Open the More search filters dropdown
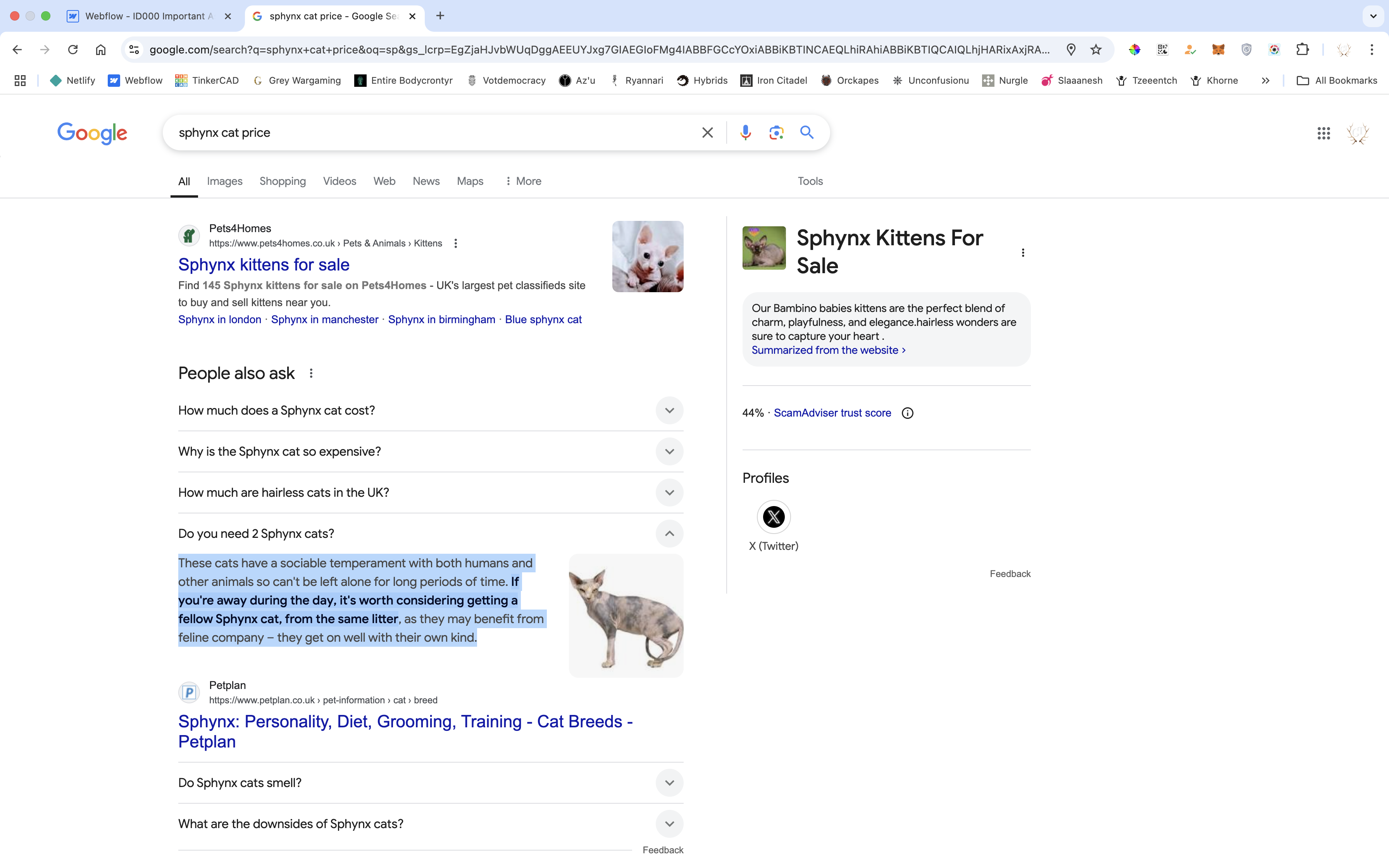The image size is (1389, 868). pos(523,181)
